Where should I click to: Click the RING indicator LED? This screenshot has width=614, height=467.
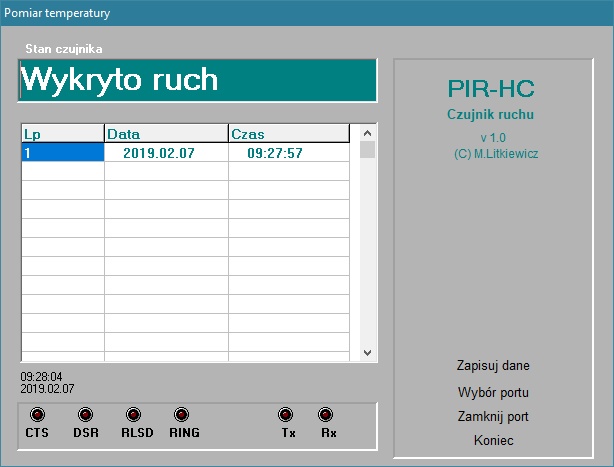pyautogui.click(x=181, y=414)
